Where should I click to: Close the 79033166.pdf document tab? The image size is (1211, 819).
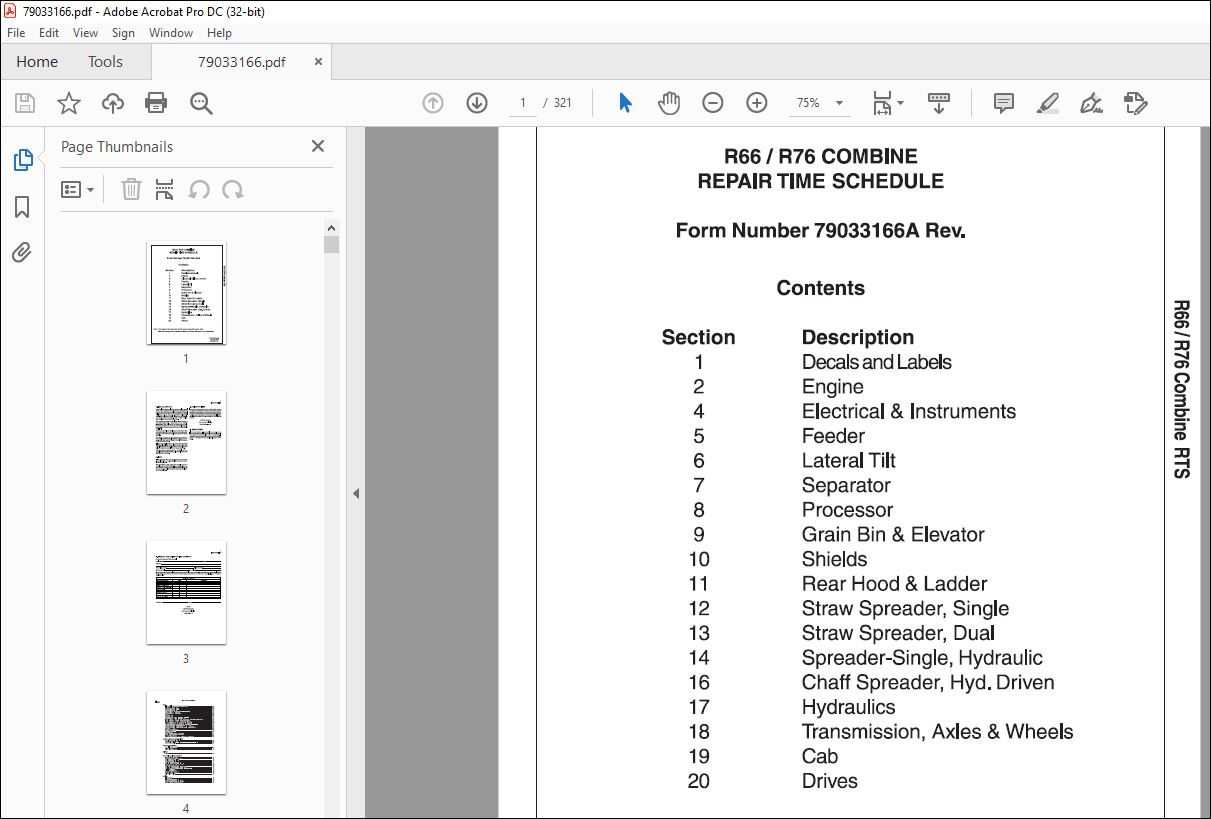(318, 61)
